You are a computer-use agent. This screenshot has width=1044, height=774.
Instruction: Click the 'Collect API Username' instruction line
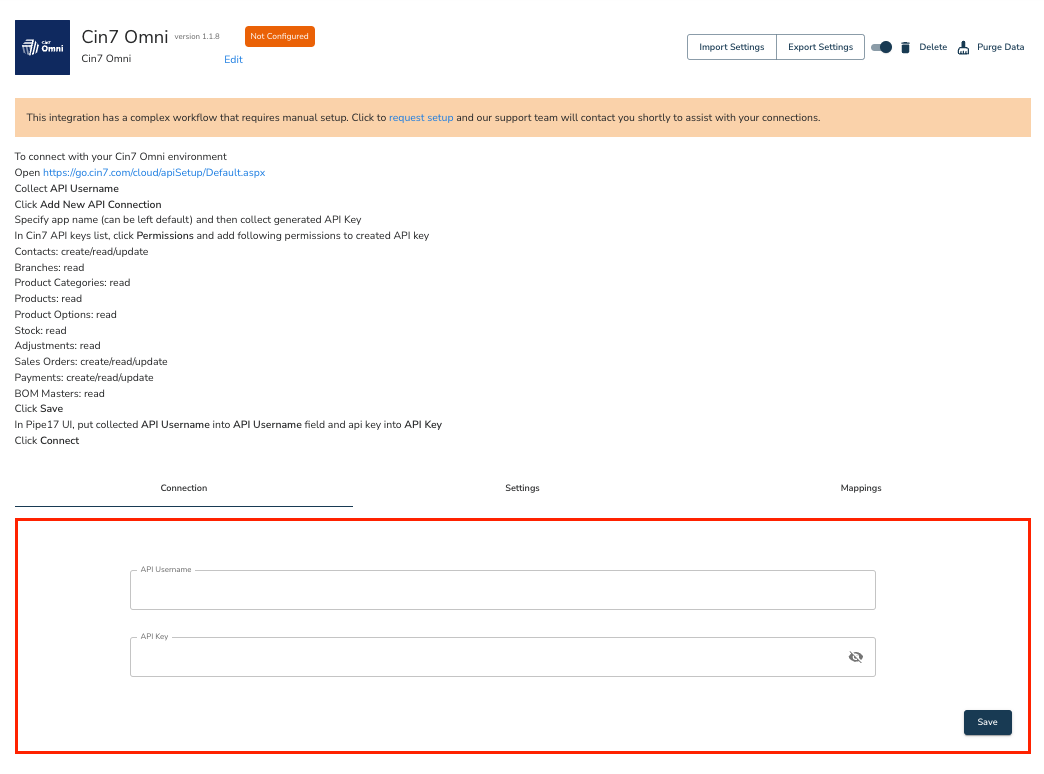click(x=67, y=189)
